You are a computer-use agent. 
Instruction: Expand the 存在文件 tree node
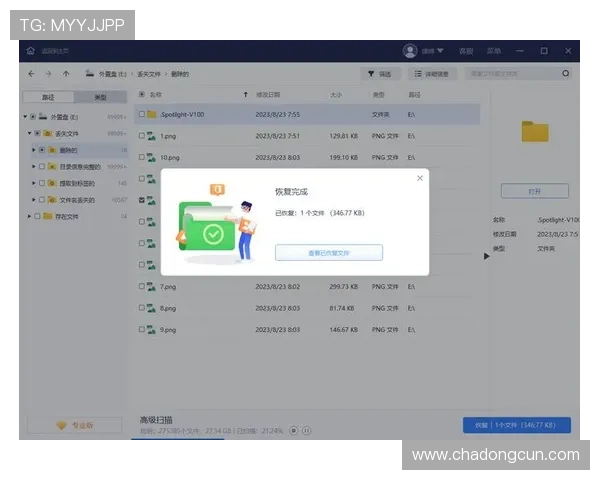click(x=29, y=216)
